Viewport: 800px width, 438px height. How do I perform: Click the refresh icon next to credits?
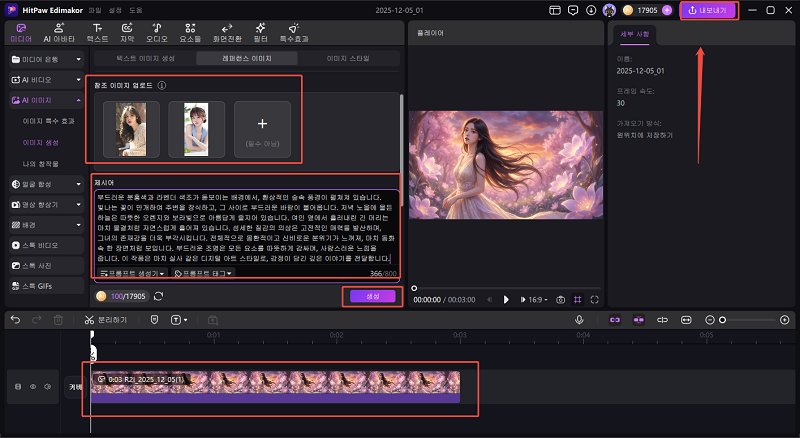159,296
